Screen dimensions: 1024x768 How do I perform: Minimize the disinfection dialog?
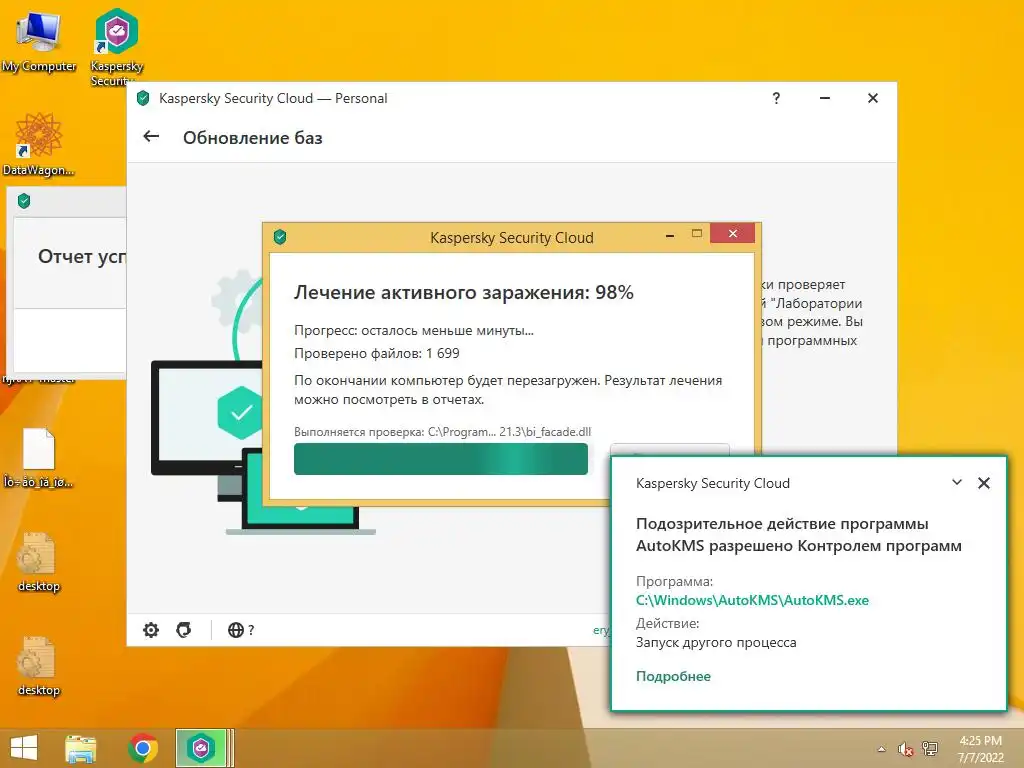tap(670, 235)
